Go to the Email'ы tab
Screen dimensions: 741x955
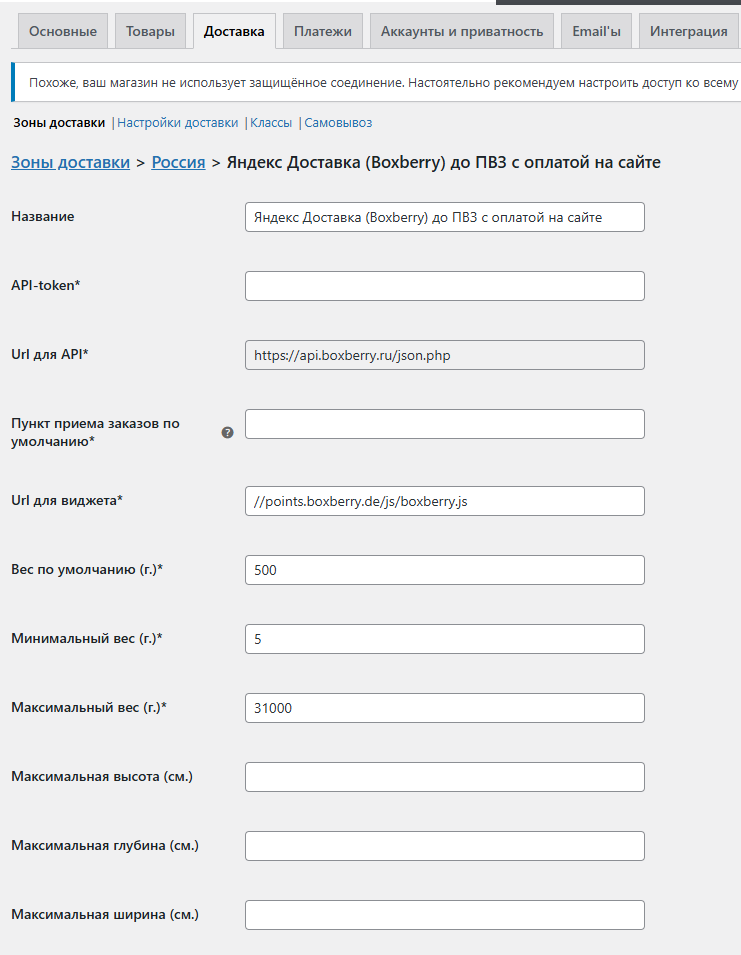coord(597,31)
